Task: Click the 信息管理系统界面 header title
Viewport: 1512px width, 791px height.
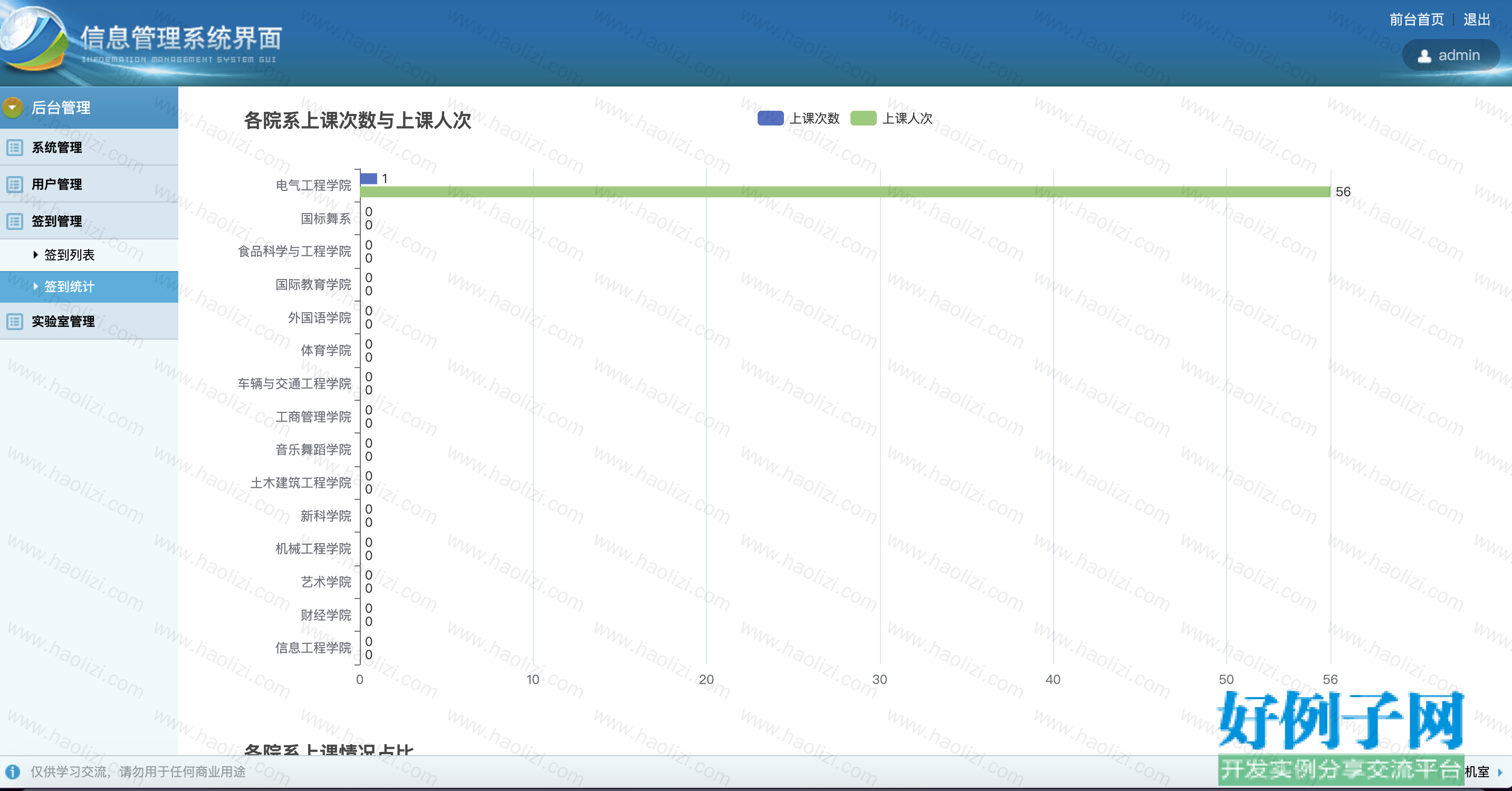Action: click(x=181, y=38)
